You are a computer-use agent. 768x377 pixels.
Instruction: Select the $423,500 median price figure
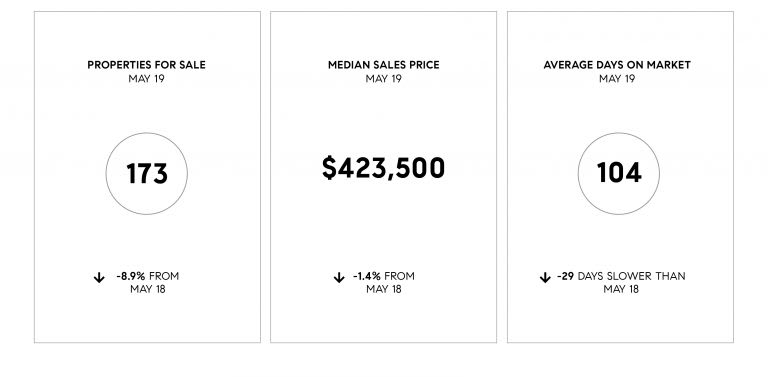(x=384, y=168)
